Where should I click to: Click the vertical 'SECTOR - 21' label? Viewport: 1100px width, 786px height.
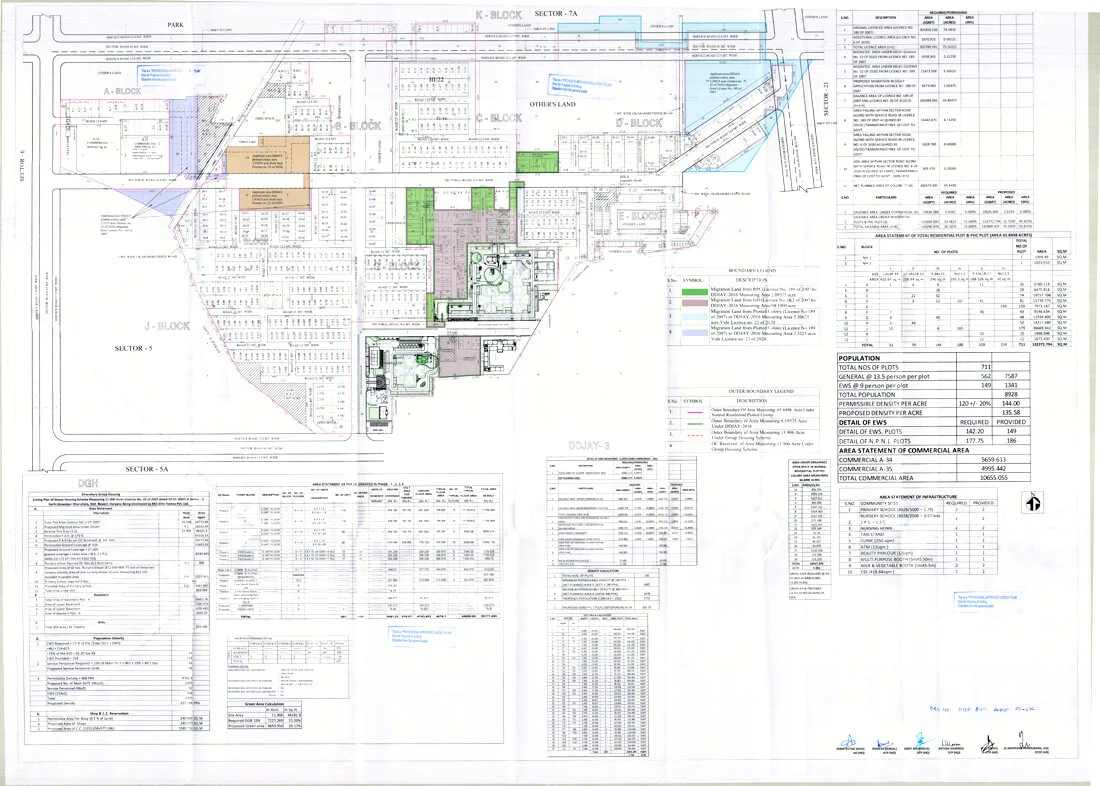tap(827, 98)
